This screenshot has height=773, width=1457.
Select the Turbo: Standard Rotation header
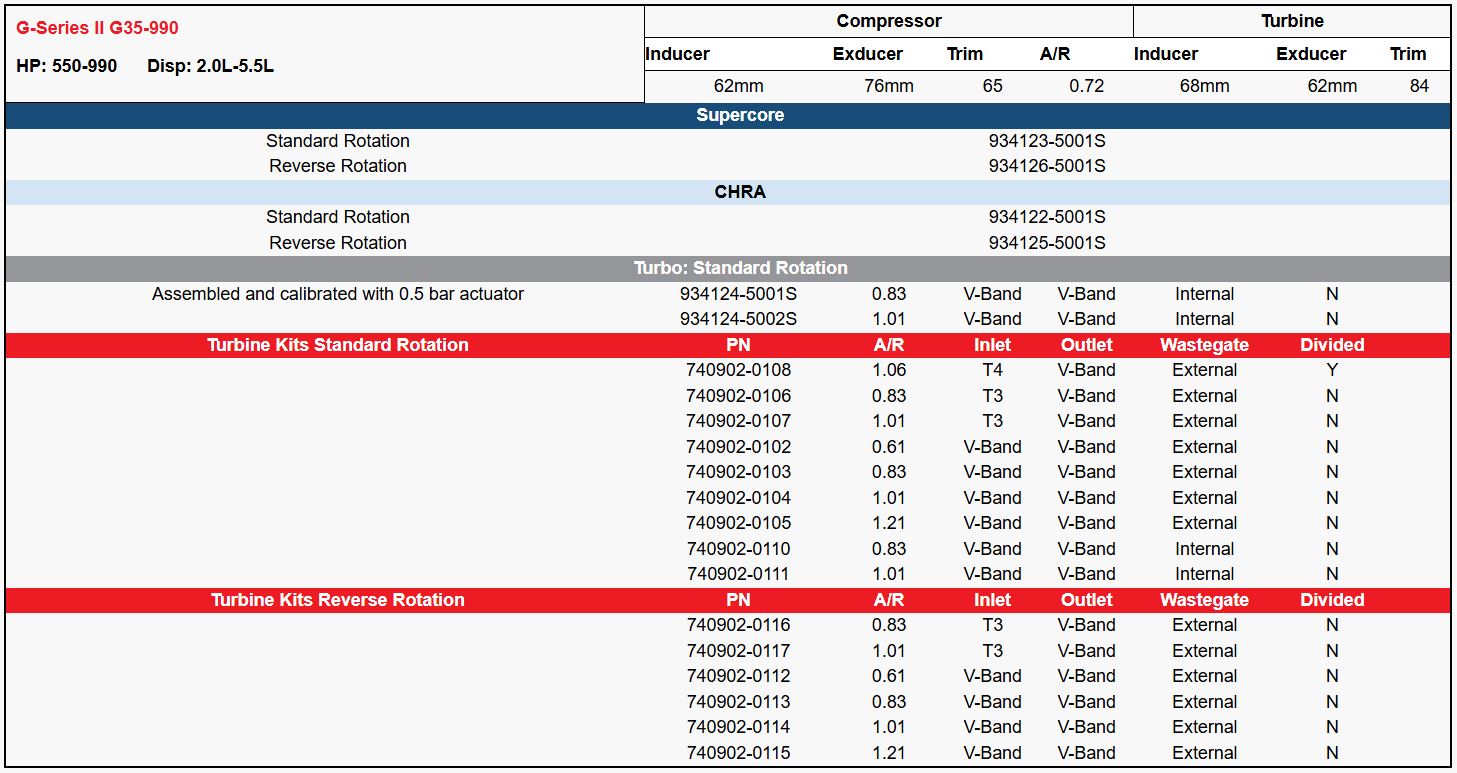tap(740, 268)
